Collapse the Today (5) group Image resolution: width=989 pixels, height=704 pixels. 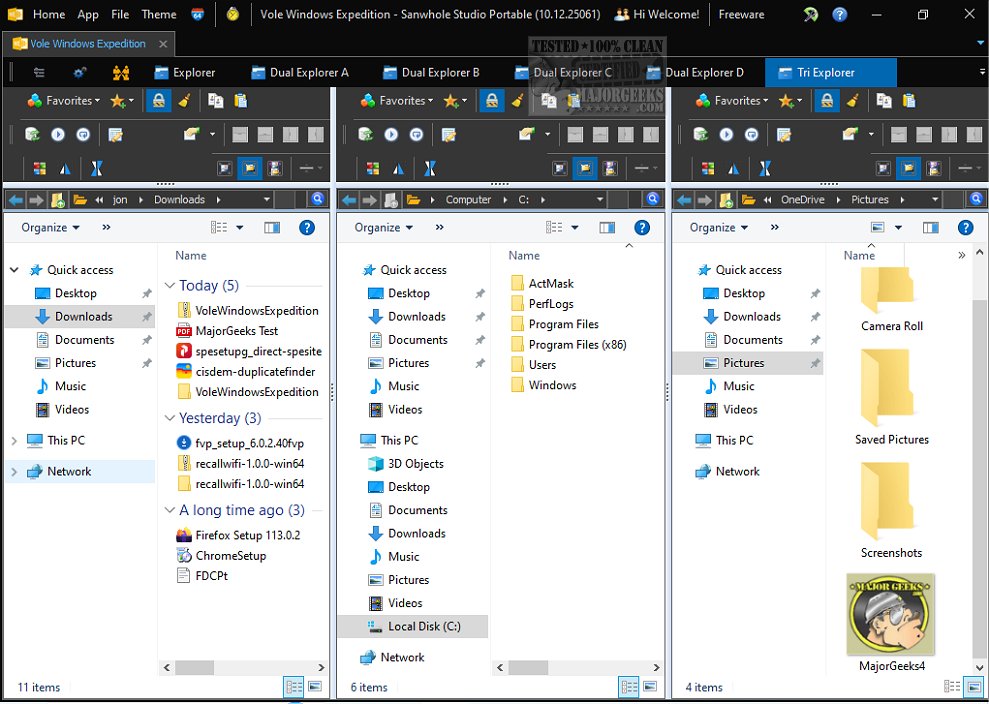[x=170, y=286]
